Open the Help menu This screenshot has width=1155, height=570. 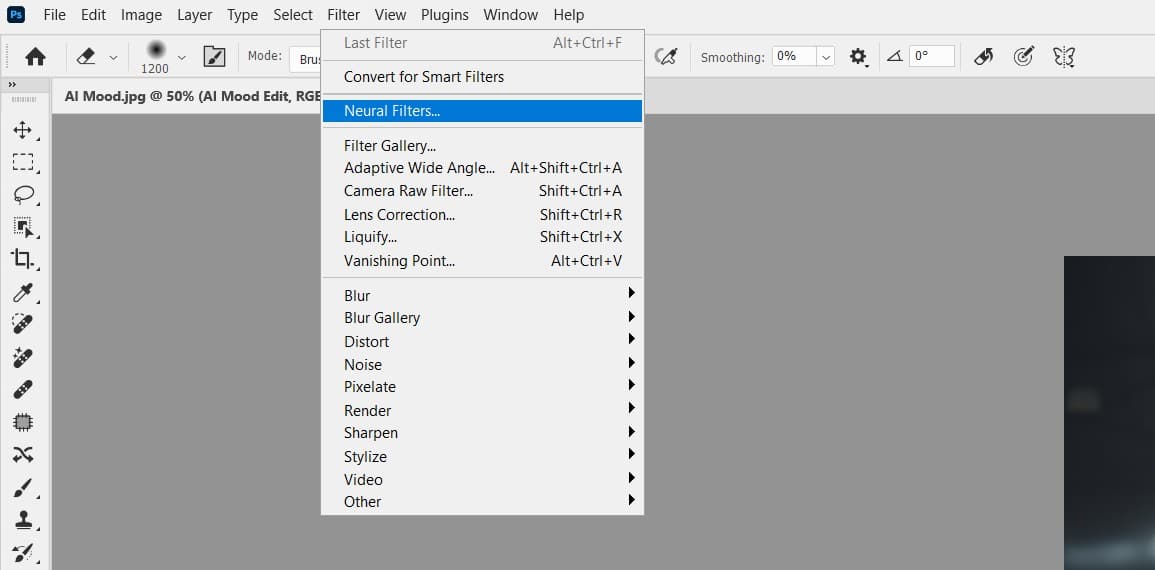click(569, 15)
